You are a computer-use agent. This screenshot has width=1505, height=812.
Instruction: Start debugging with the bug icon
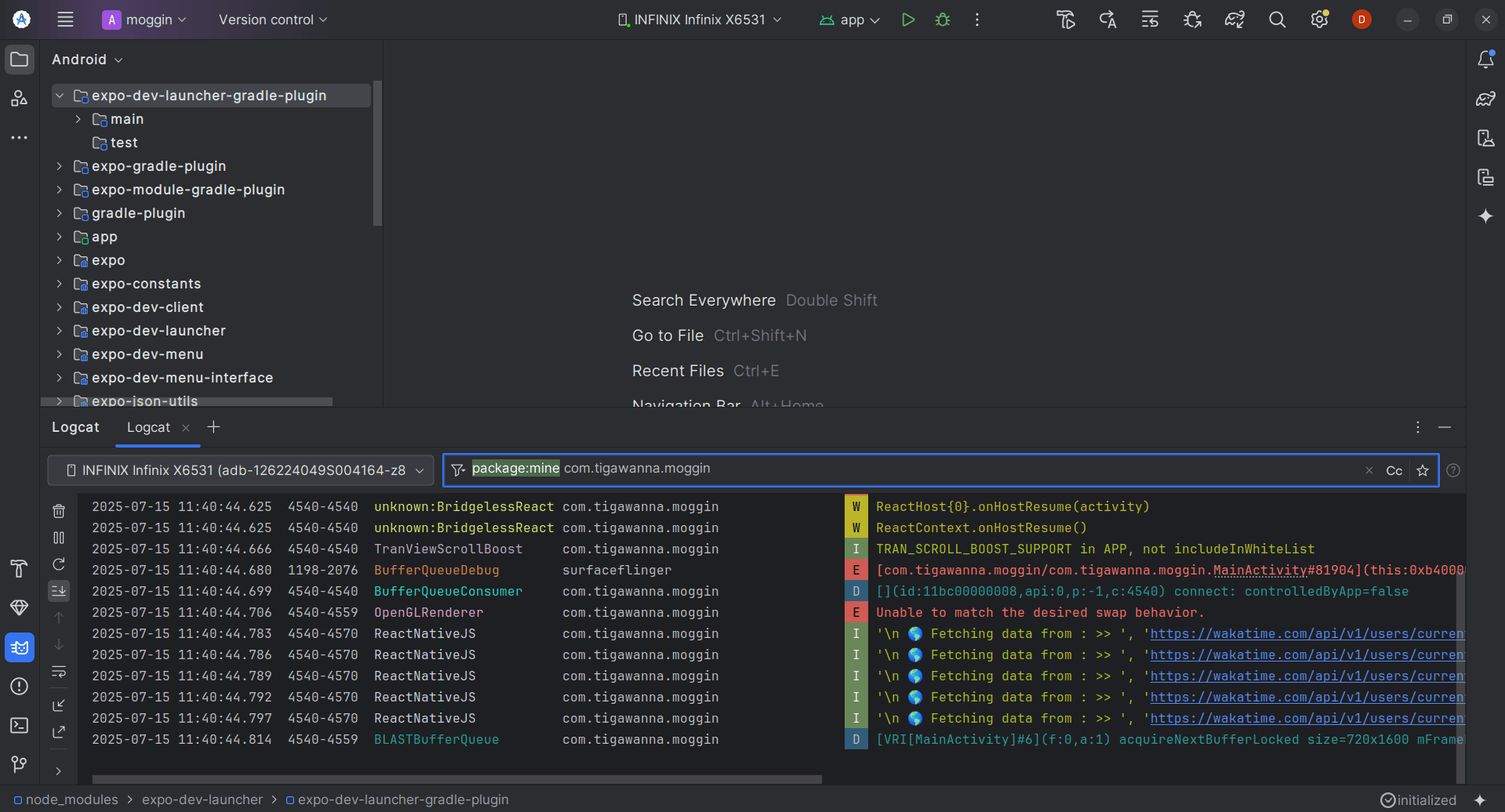click(943, 20)
